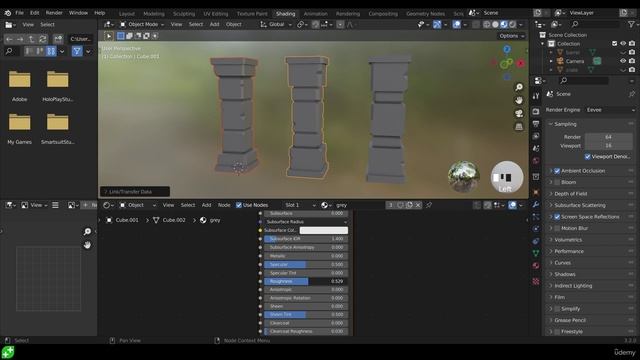This screenshot has height=360, width=640.
Task: Toggle Ambient Occlusion checkbox
Action: point(557,171)
